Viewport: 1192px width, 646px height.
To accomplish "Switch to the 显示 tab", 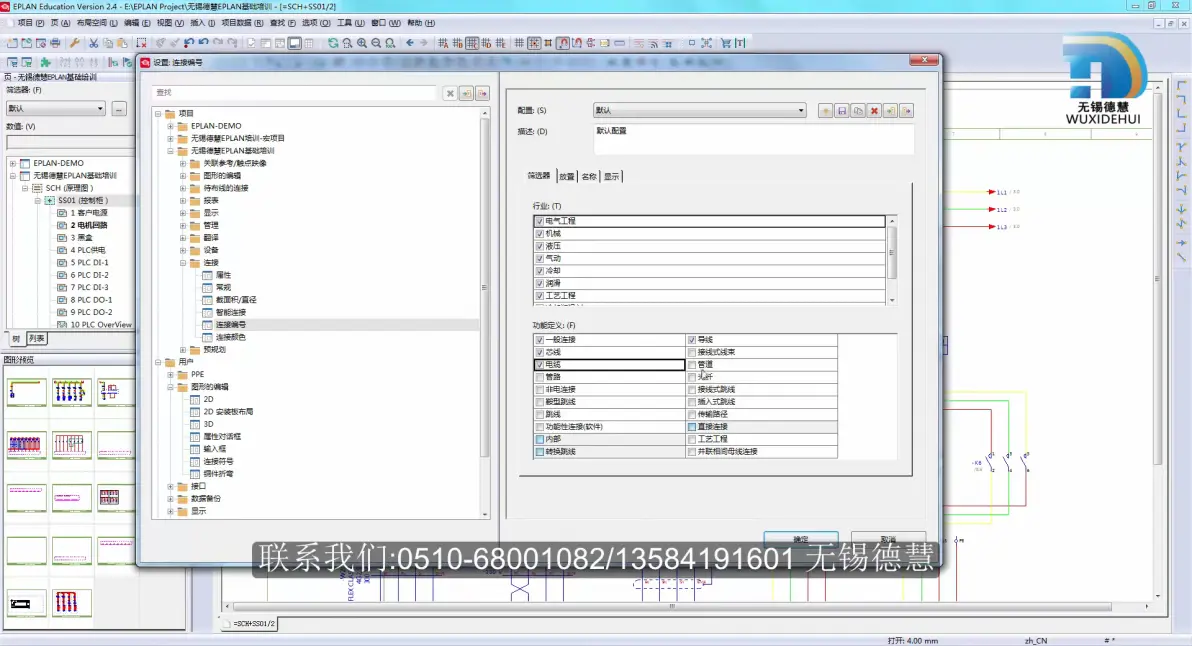I will coord(611,176).
